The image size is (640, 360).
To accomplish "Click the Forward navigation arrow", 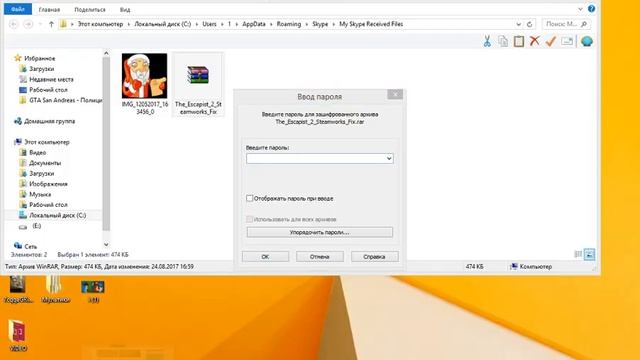I will pos(28,24).
